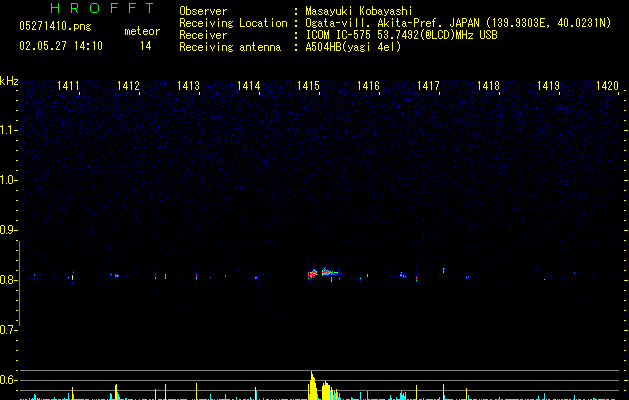Click the tallest yellow intensity peak at 1415

312,385
